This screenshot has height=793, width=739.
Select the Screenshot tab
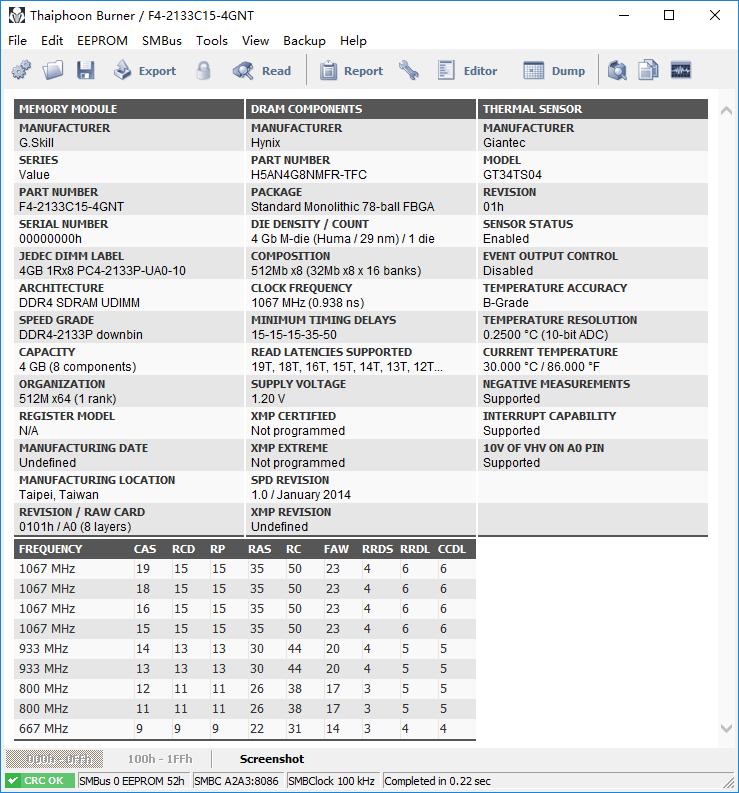[x=272, y=759]
